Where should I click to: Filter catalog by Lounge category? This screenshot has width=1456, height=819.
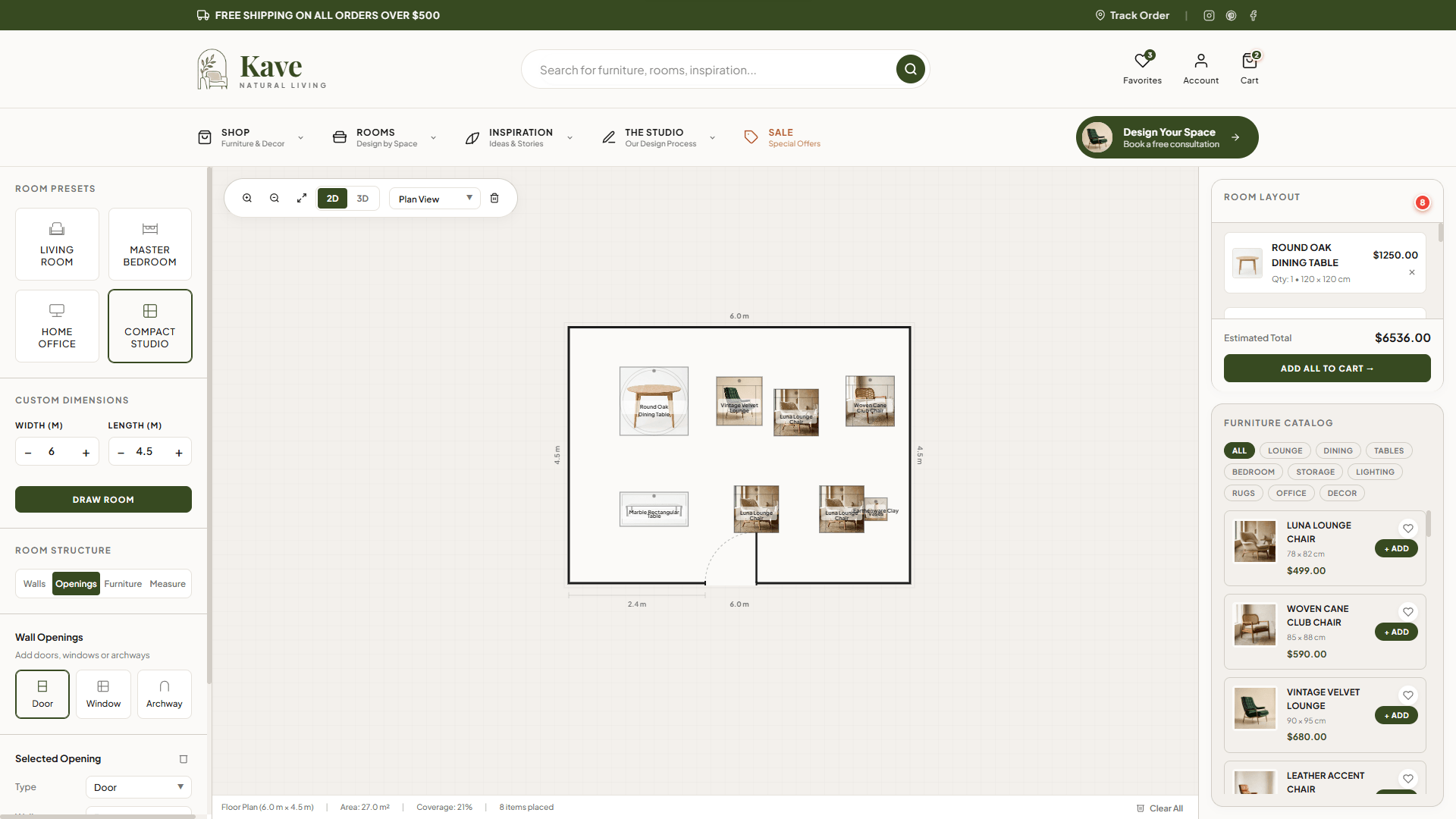1285,450
